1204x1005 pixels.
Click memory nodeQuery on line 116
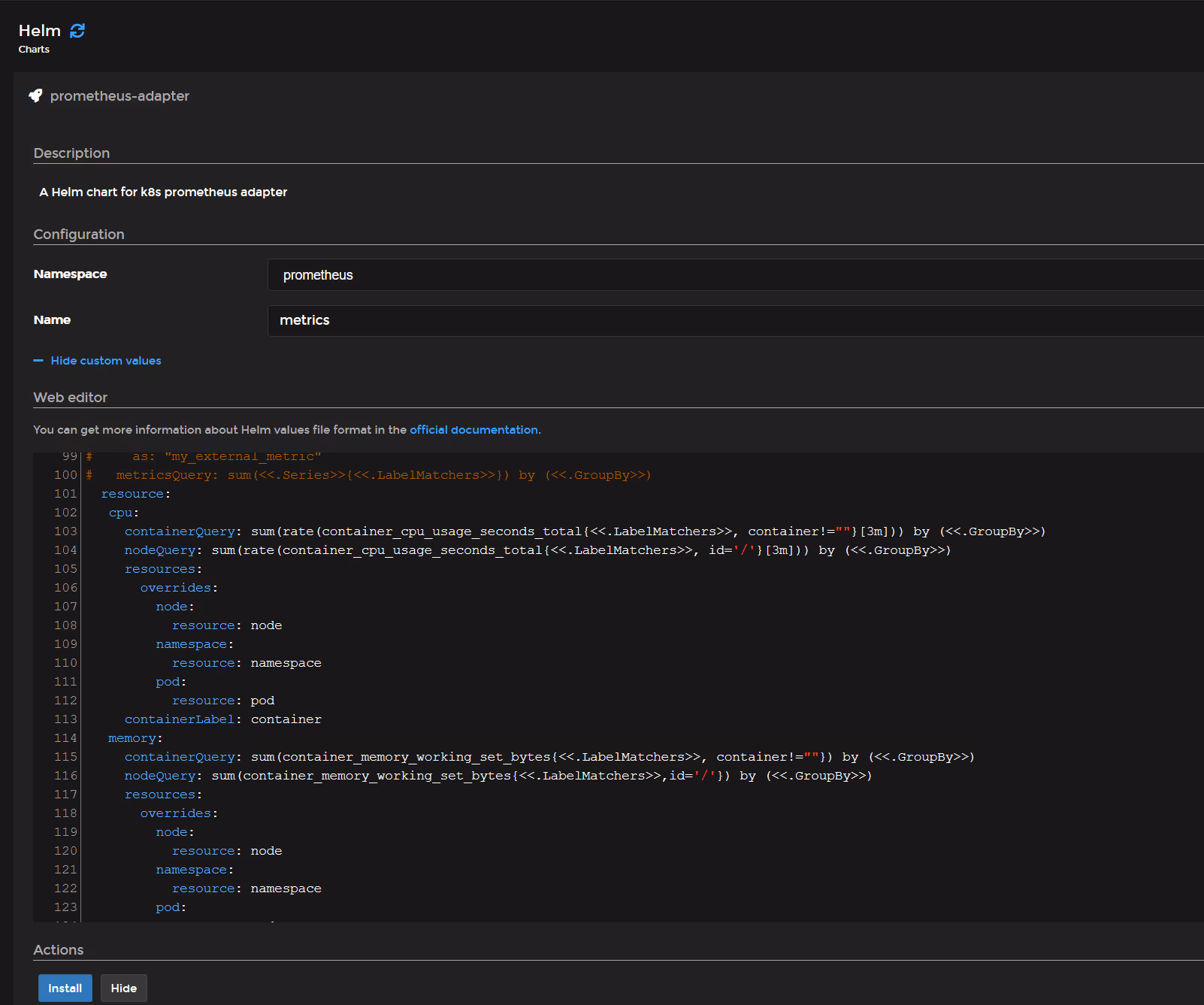498,776
